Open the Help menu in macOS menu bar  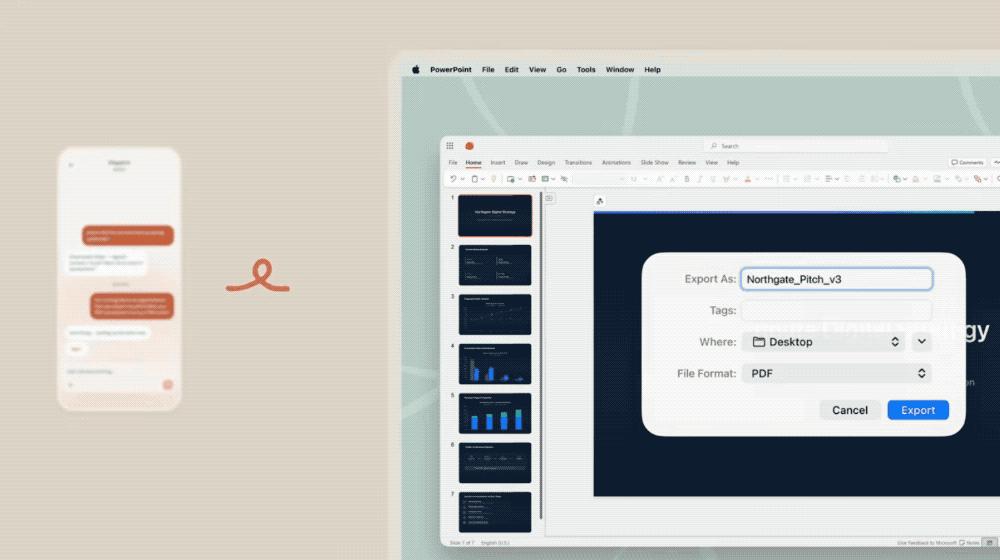point(652,70)
